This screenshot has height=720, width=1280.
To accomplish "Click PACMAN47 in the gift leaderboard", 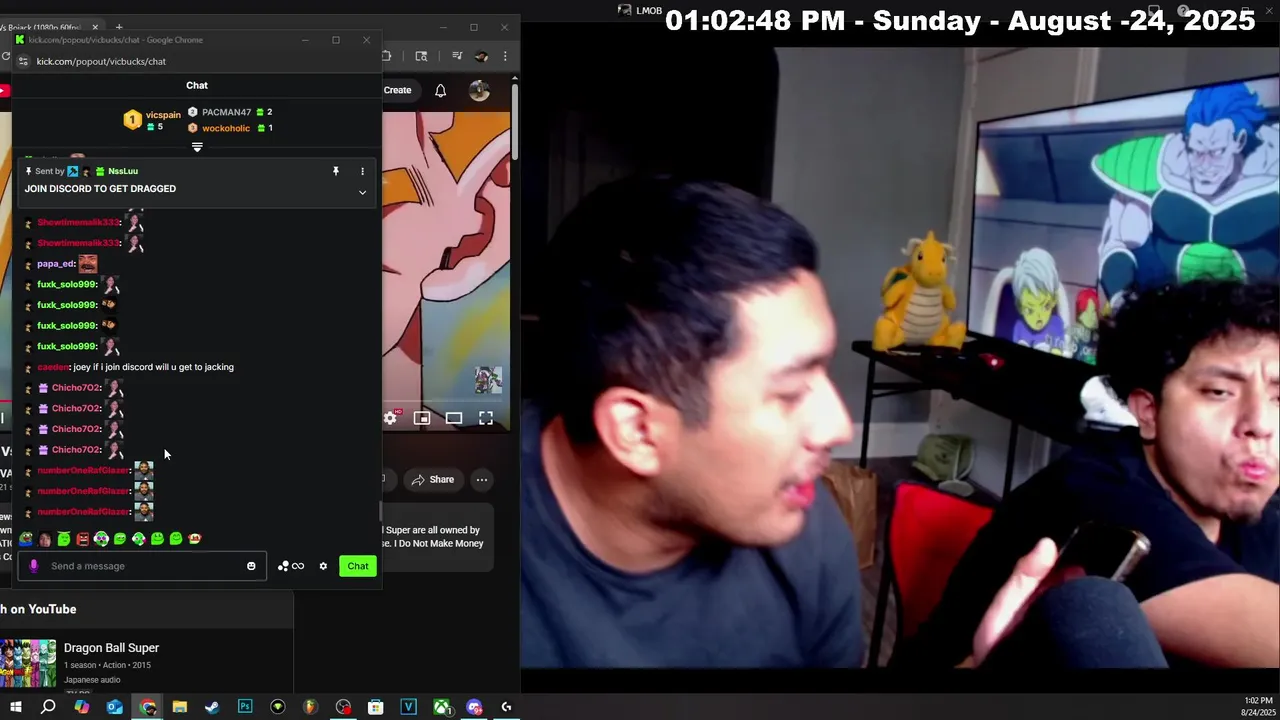I will pos(226,112).
